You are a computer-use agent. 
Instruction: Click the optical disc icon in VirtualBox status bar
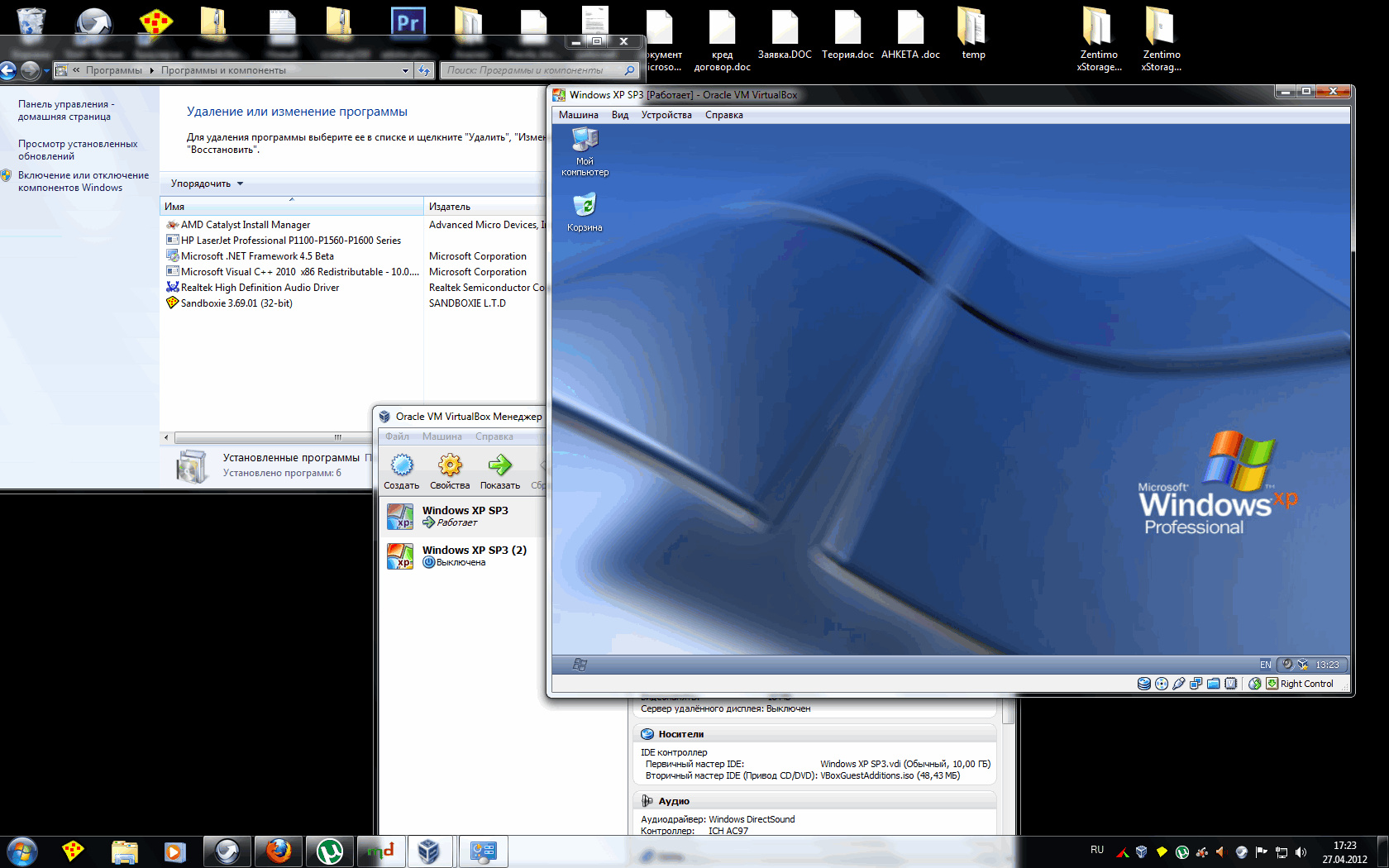click(x=1162, y=684)
